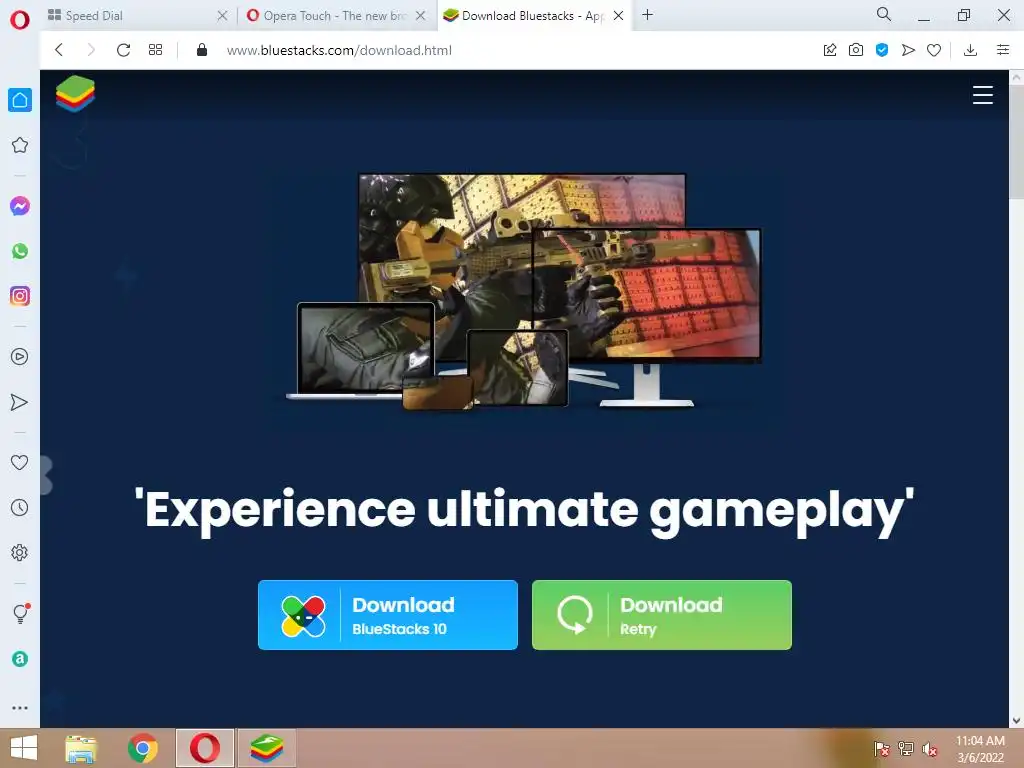Click the share/edit page icon
This screenshot has height=768, width=1024.
point(830,50)
